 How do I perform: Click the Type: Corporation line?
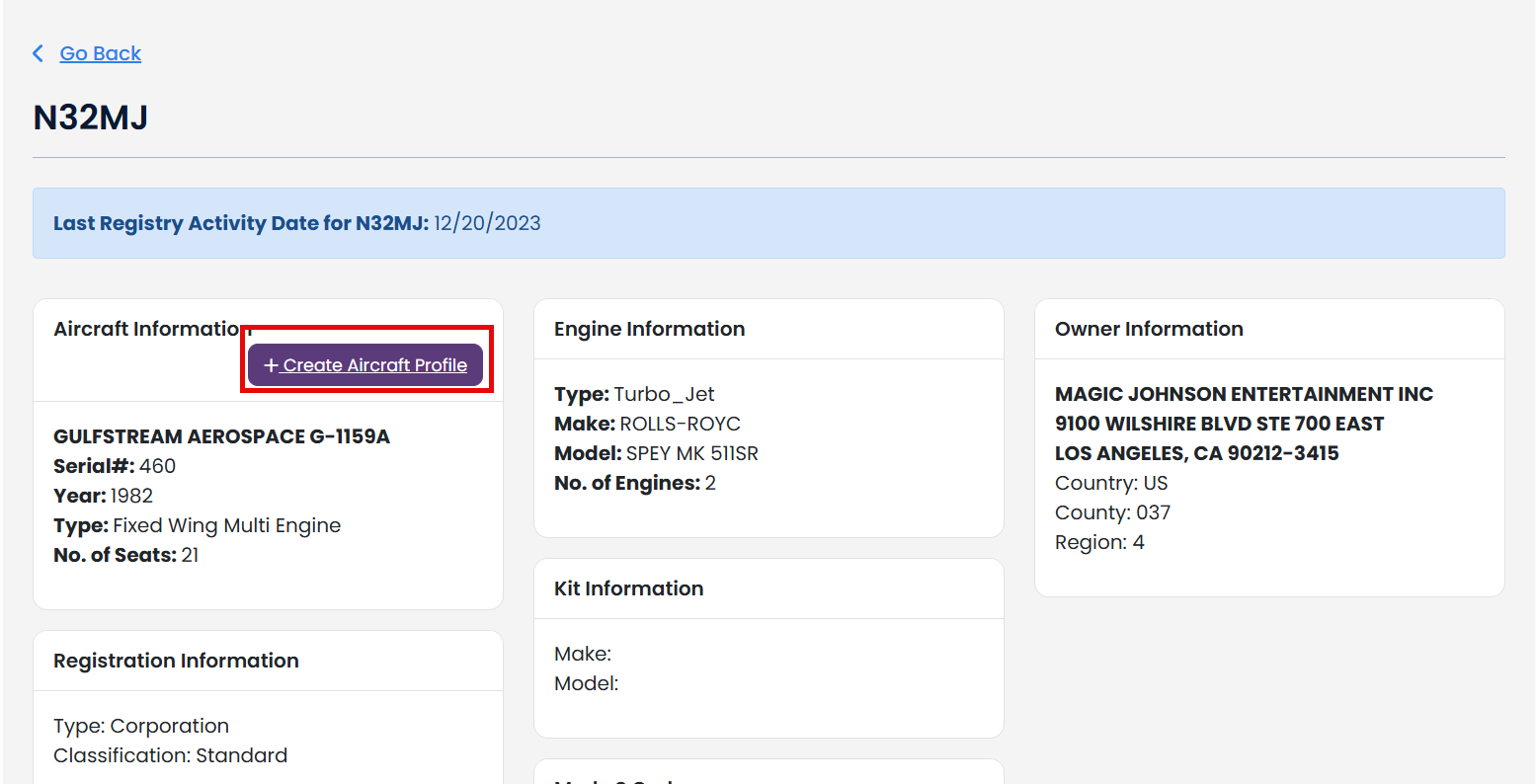[141, 726]
